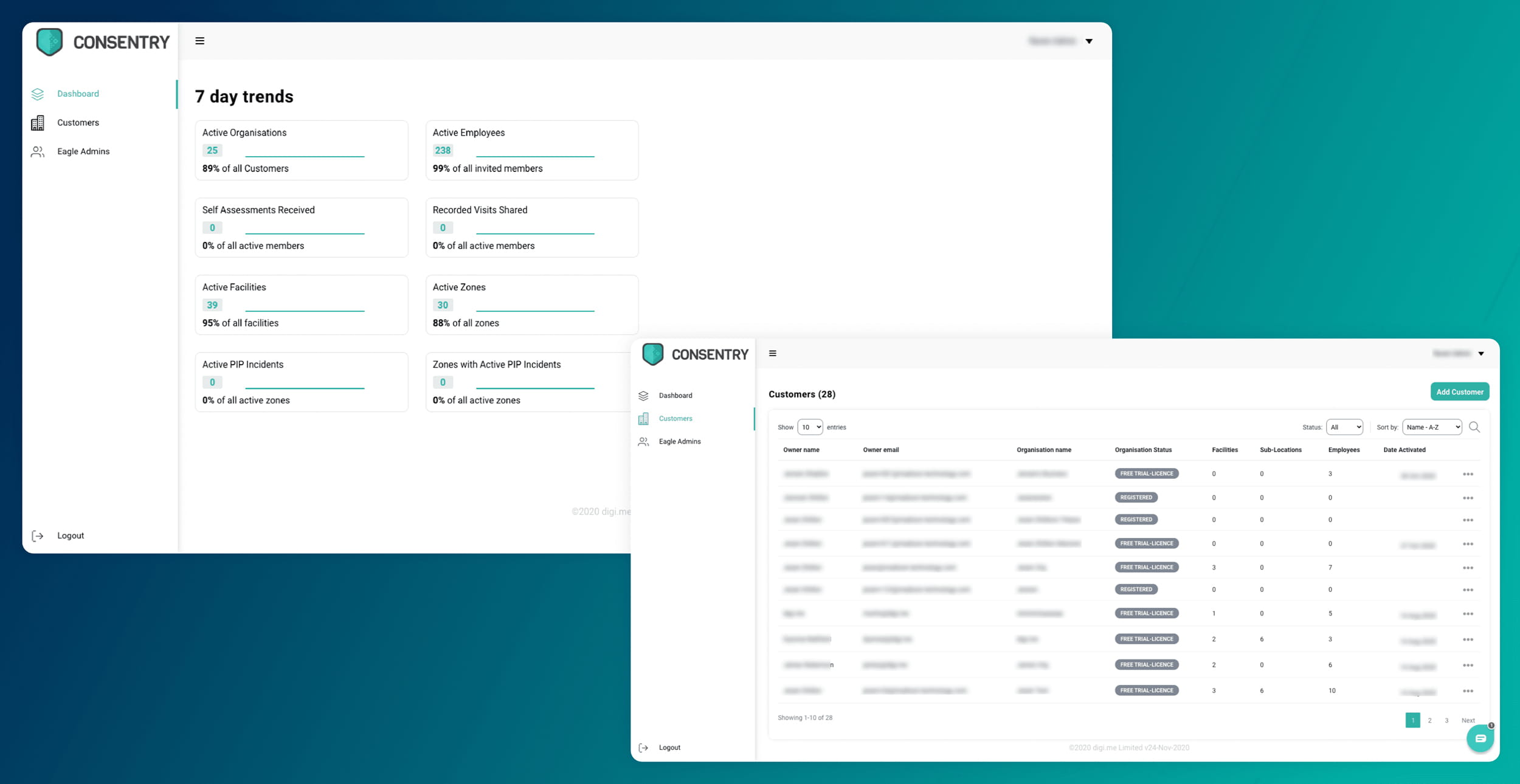The width and height of the screenshot is (1520, 784).
Task: Open three-dot options menu for first customer row
Action: click(x=1468, y=474)
